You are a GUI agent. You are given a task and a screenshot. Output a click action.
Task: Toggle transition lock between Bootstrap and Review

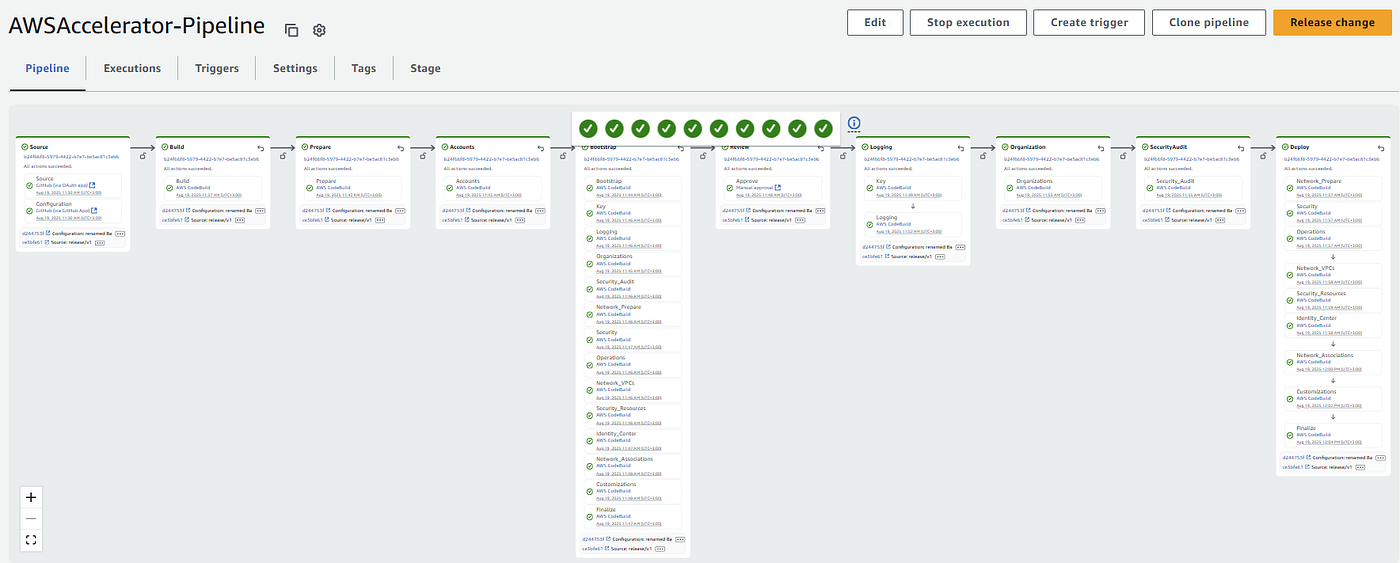[701, 155]
